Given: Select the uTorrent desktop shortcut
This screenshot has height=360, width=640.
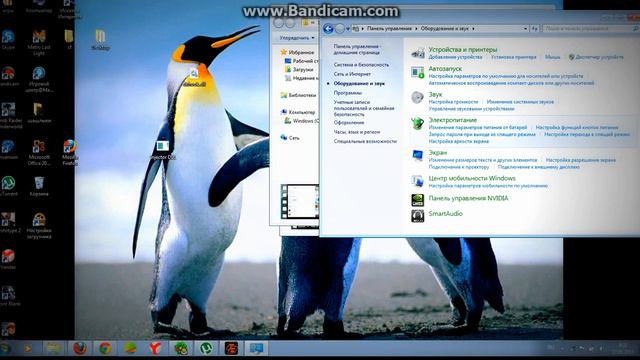Looking at the screenshot, I should pyautogui.click(x=8, y=186).
